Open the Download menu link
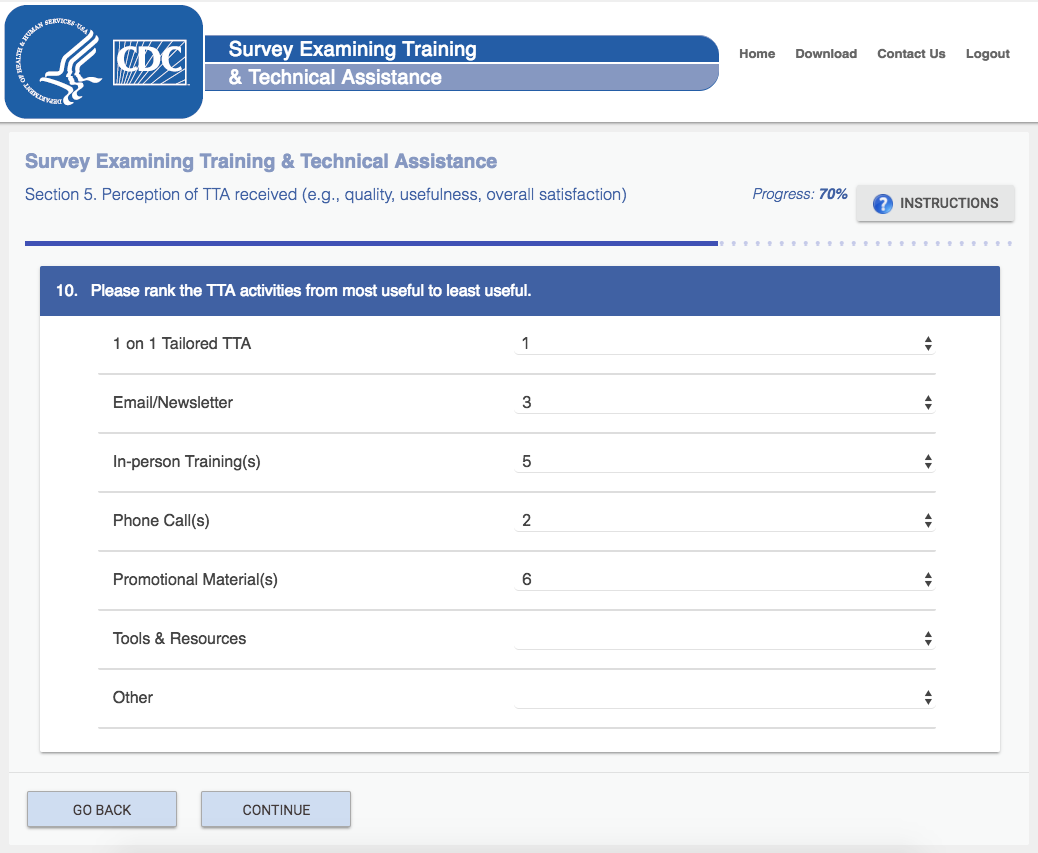Viewport: 1038px width, 853px height. click(x=826, y=54)
